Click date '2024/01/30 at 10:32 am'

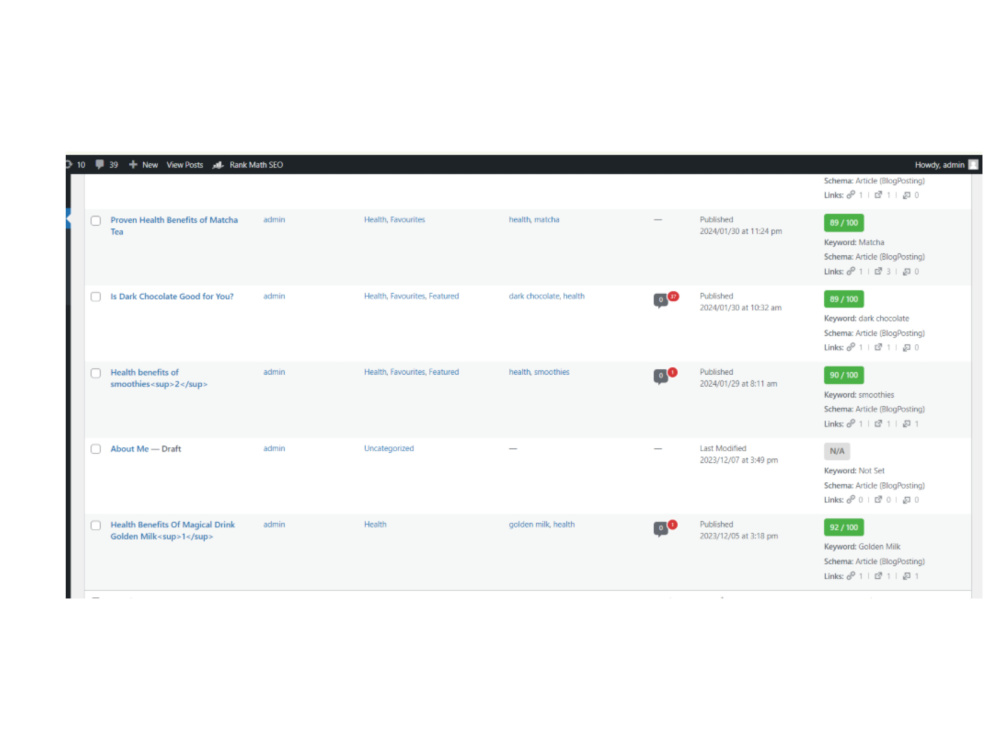coord(740,307)
